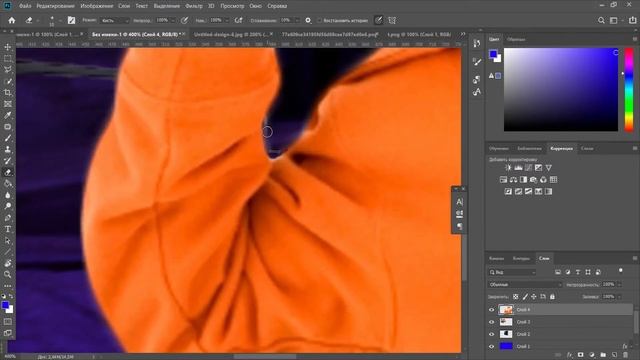Toggle lock transparent pixels
This screenshot has width=640, height=360.
click(516, 297)
